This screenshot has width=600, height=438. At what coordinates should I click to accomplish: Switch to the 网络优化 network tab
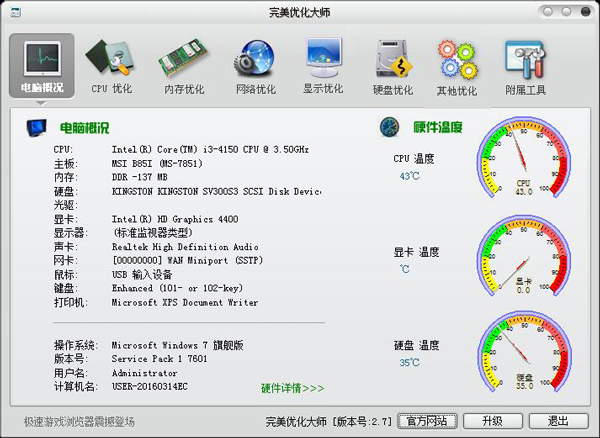point(256,67)
